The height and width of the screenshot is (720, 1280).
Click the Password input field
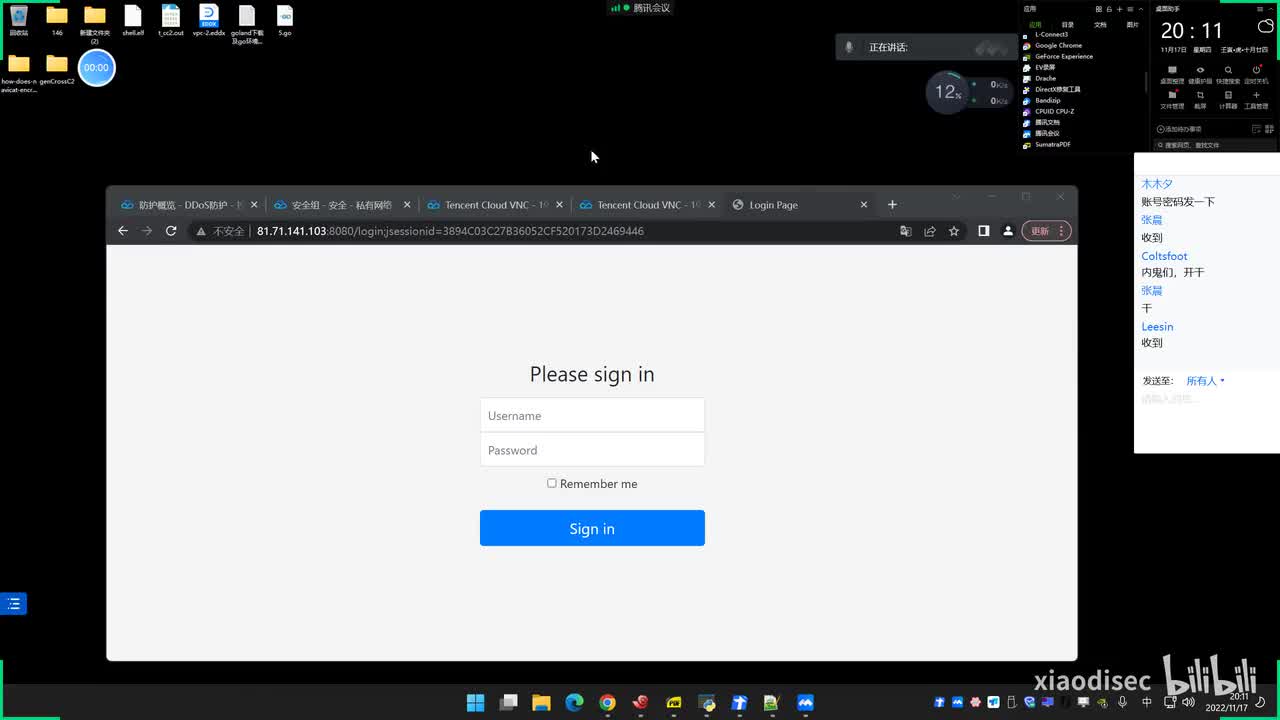(x=592, y=450)
